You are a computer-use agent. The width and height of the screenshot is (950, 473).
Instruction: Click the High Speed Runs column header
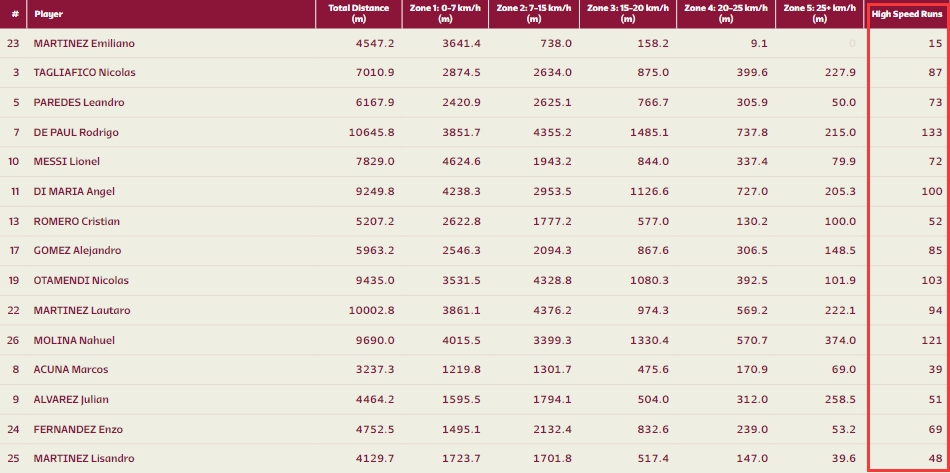pos(907,14)
